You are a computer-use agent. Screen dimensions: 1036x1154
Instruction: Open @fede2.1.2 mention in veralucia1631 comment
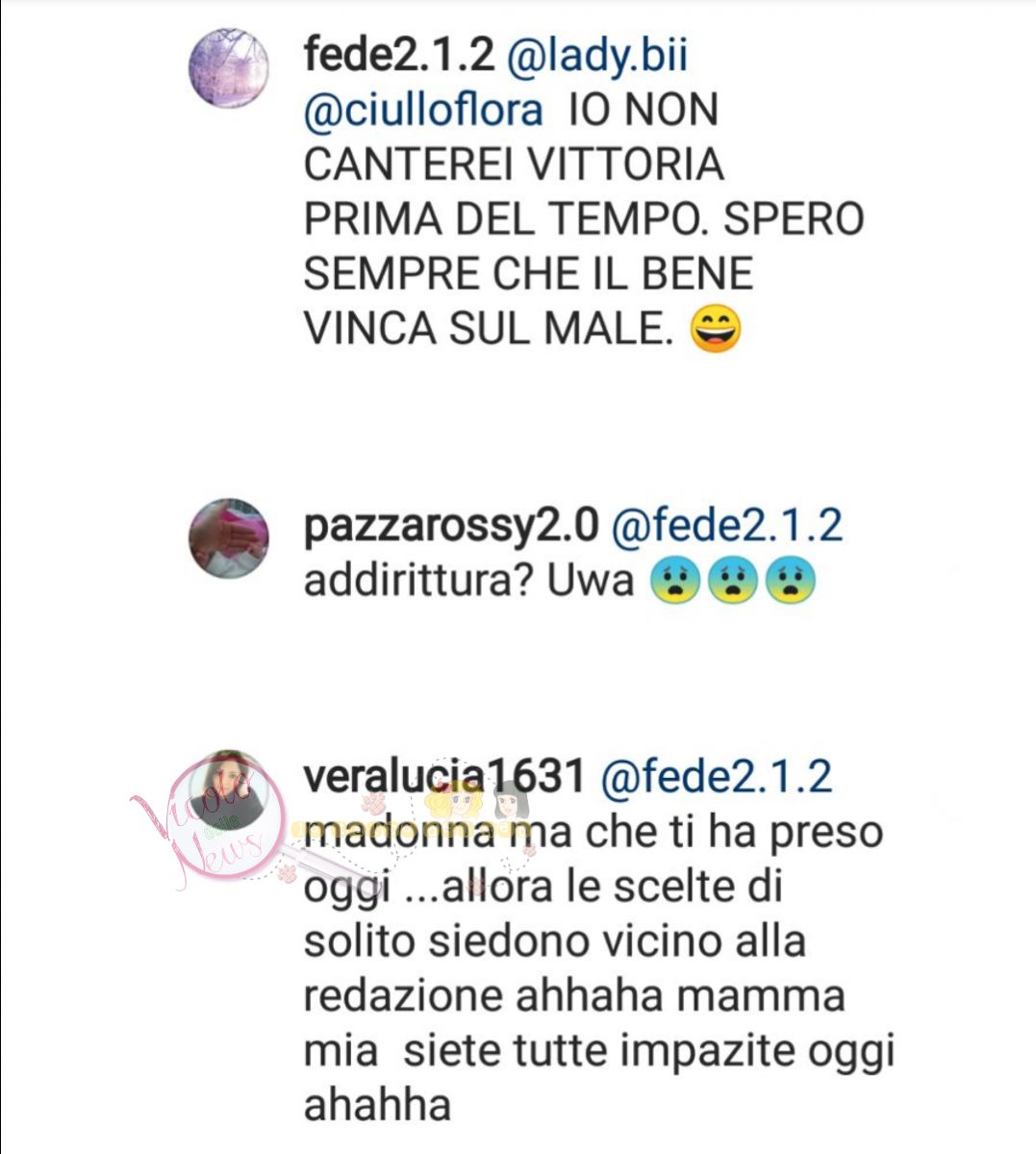click(x=716, y=775)
